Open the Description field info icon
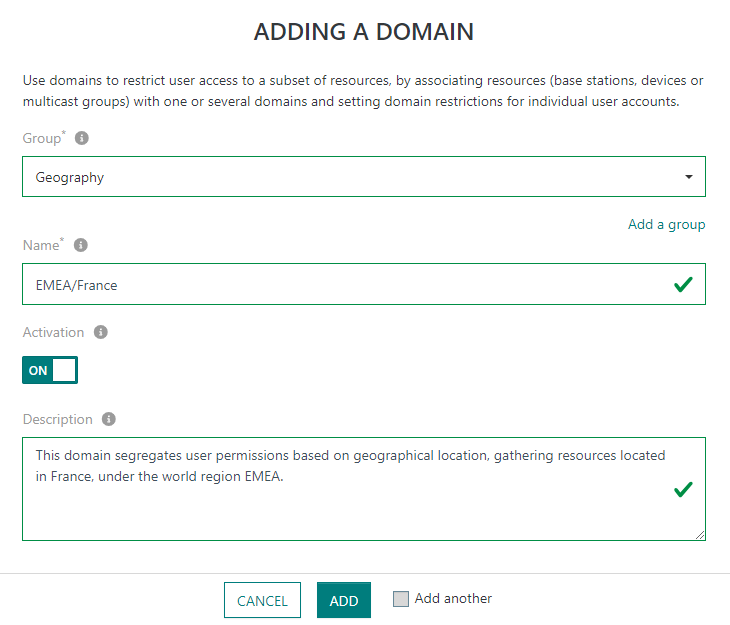730x625 pixels. pos(109,420)
